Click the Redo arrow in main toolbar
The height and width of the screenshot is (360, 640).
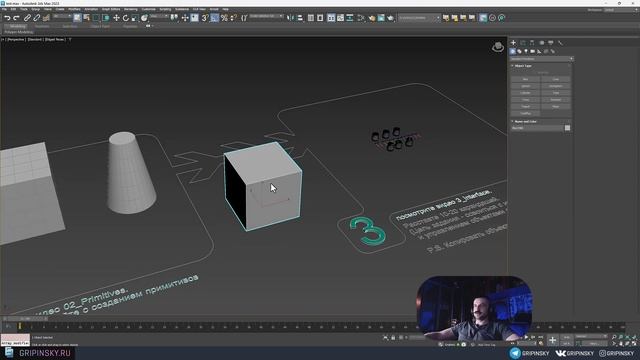16,18
